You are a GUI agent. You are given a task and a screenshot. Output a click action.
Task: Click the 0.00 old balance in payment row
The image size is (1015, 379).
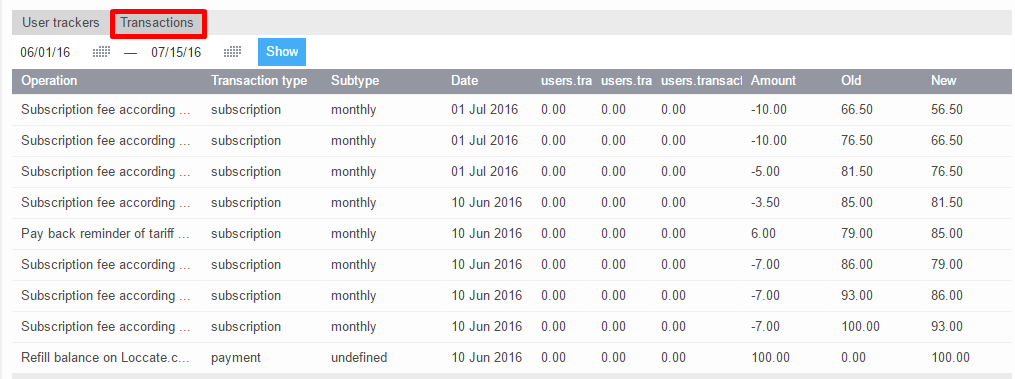tap(854, 358)
